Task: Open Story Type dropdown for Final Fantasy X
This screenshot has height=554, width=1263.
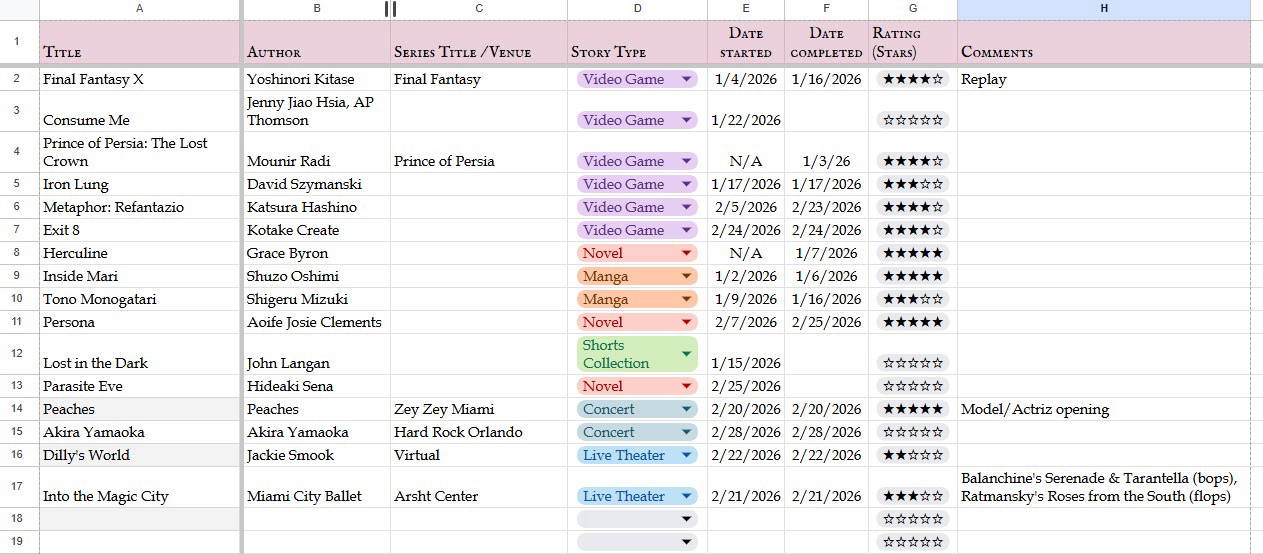Action: [686, 79]
